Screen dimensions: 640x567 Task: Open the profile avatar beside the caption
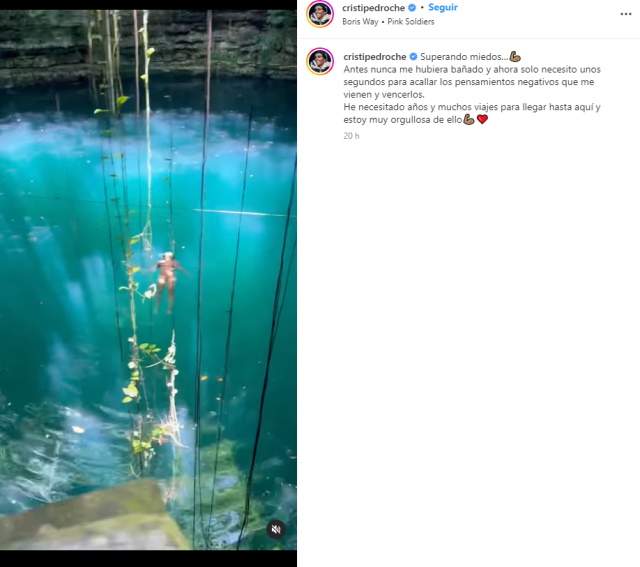click(320, 61)
